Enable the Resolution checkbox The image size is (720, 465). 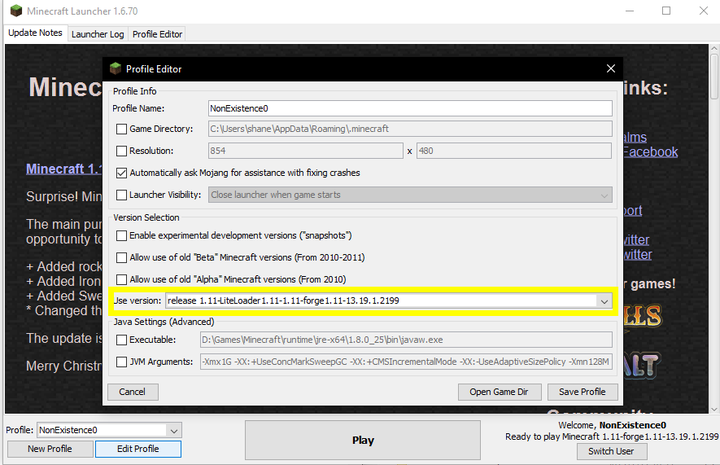[121, 151]
